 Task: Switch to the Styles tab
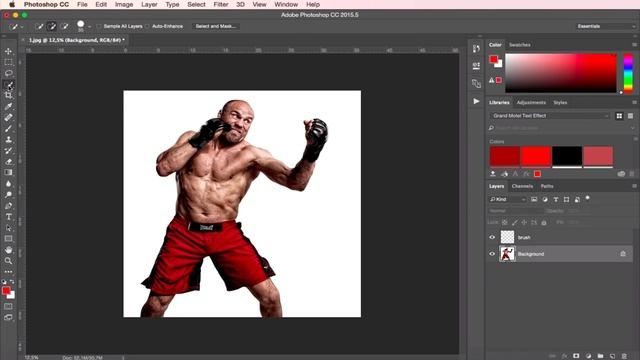pyautogui.click(x=560, y=102)
